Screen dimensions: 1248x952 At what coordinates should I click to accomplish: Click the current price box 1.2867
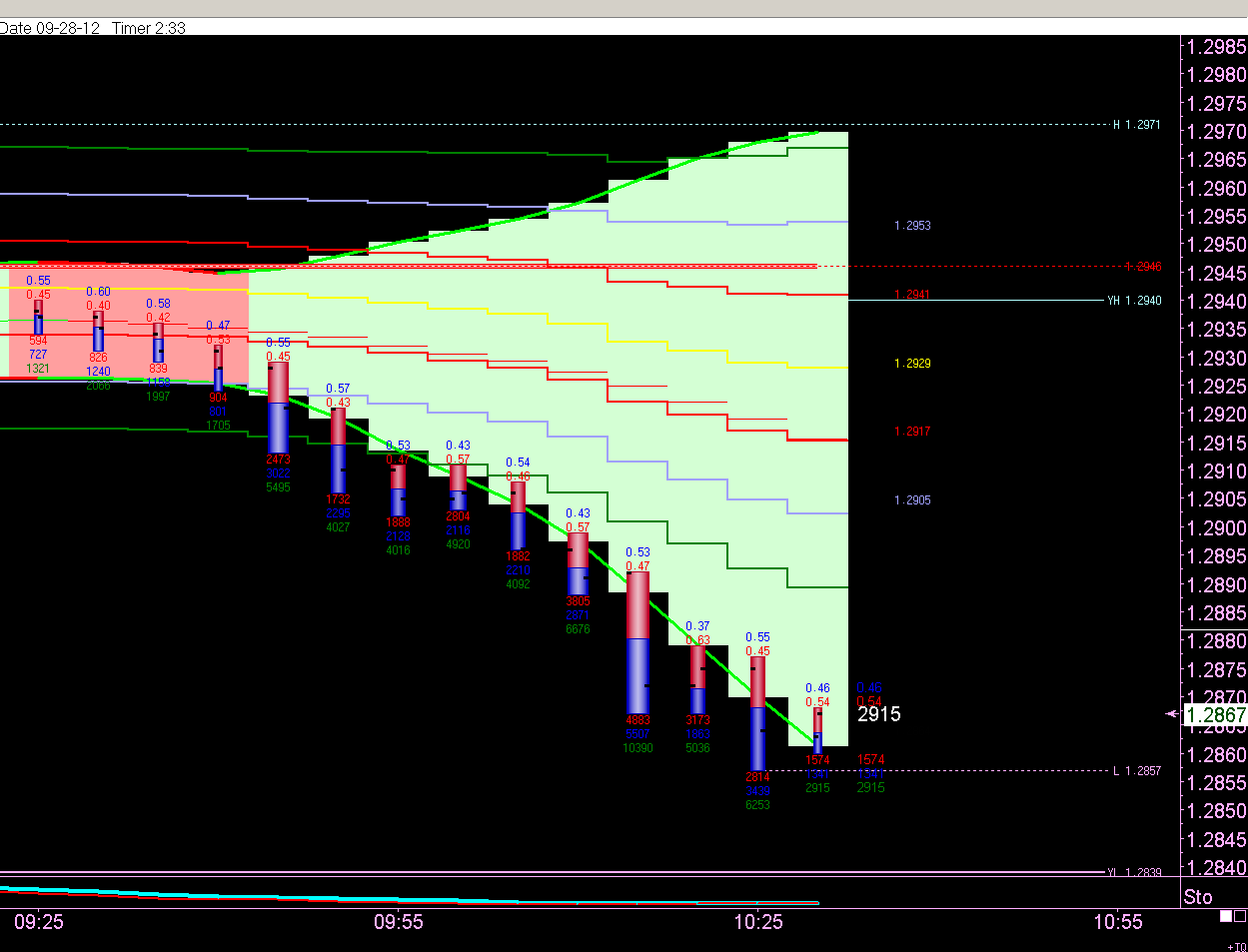[1215, 714]
